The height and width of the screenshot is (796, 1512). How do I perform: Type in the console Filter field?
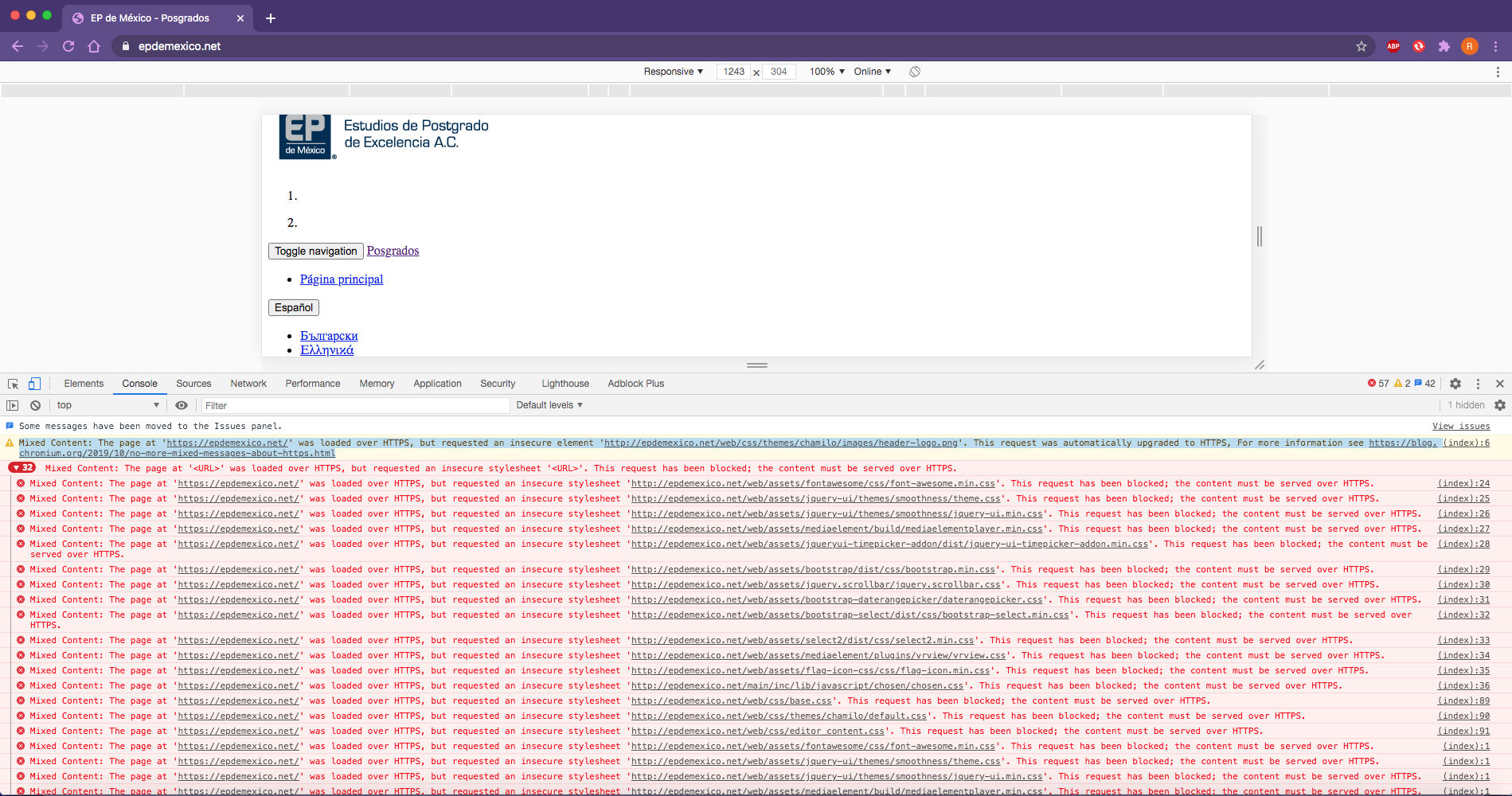(x=355, y=405)
